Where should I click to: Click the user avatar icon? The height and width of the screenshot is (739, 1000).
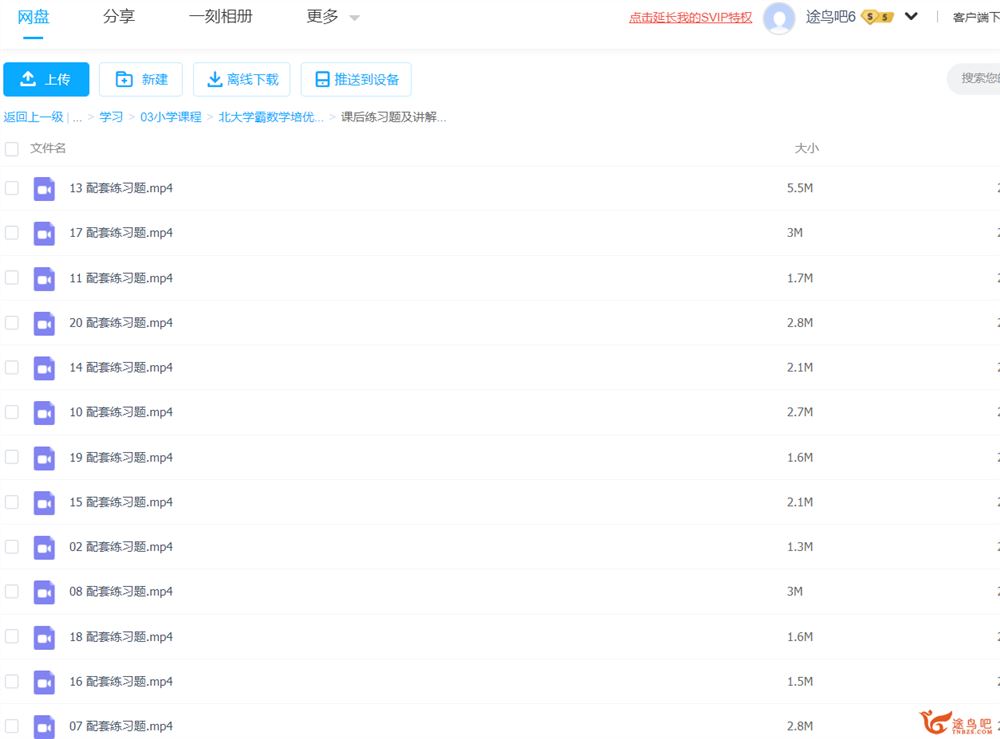point(779,17)
